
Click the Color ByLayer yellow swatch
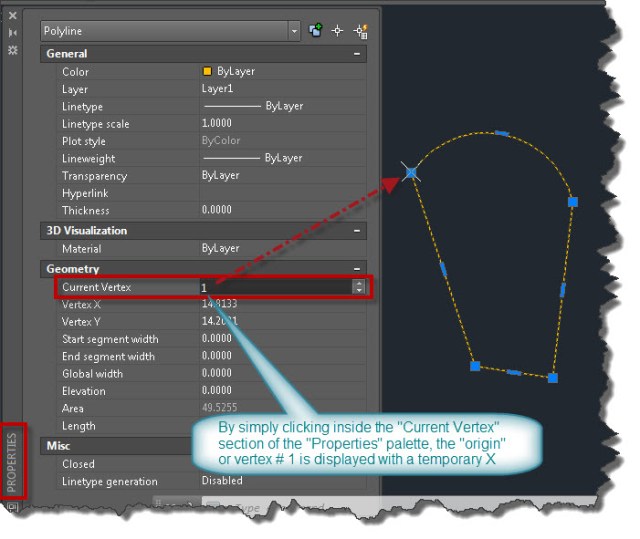[207, 71]
